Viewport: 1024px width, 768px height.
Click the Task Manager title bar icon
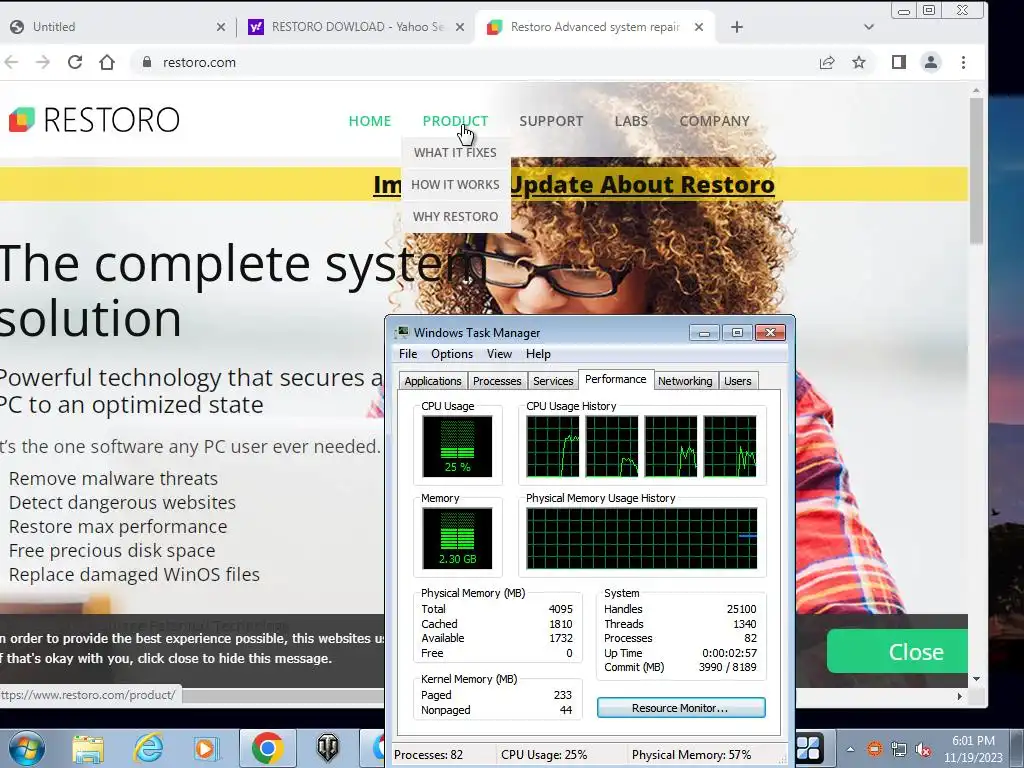[x=402, y=332]
